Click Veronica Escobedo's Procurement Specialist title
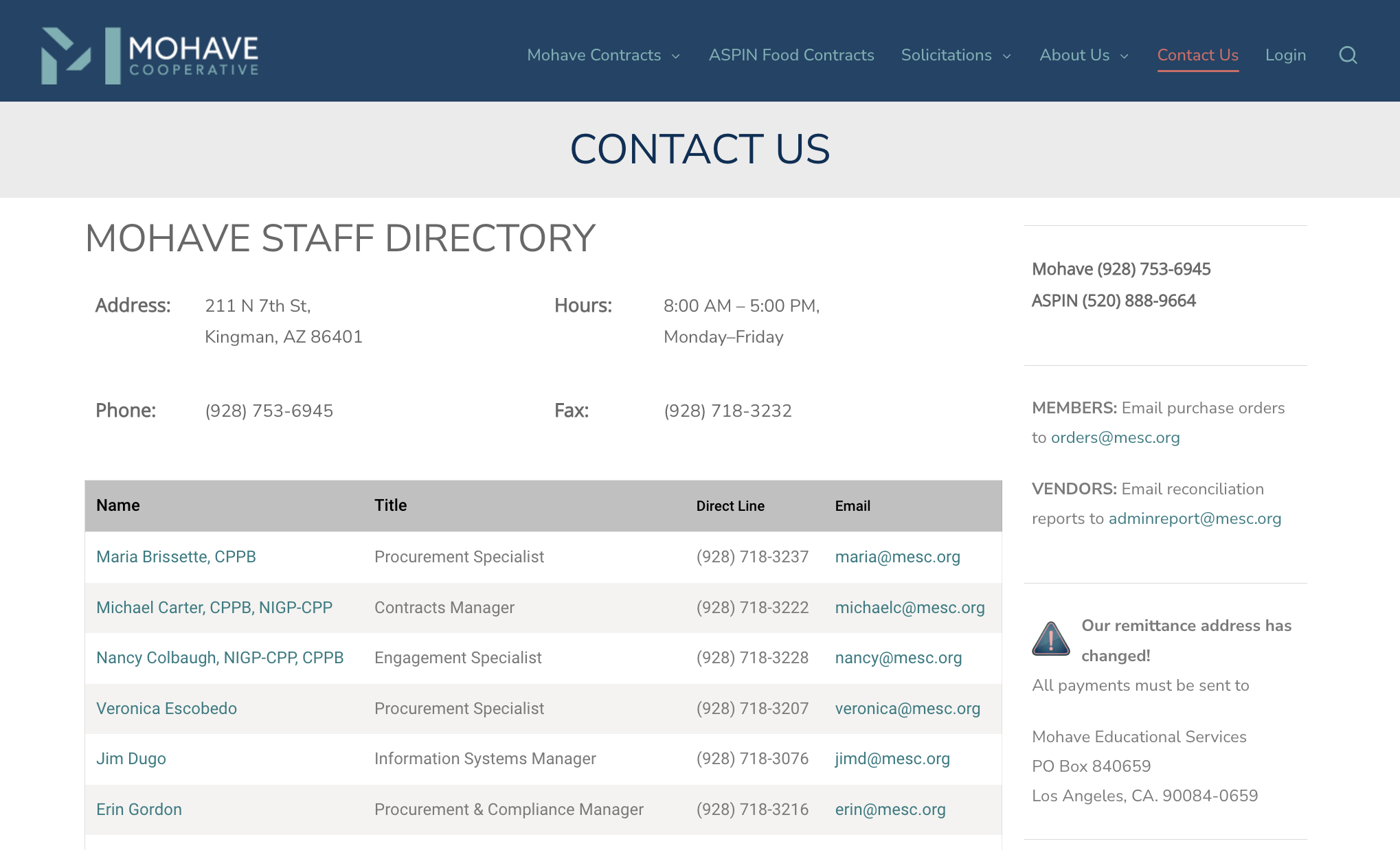 (459, 709)
